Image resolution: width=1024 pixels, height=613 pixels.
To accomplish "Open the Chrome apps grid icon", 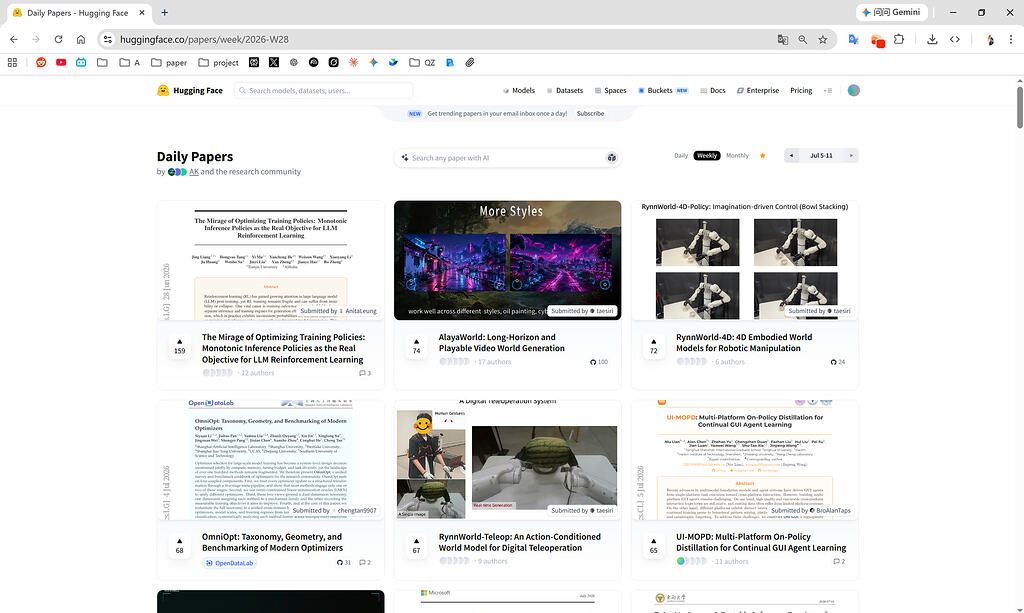I will (12, 63).
